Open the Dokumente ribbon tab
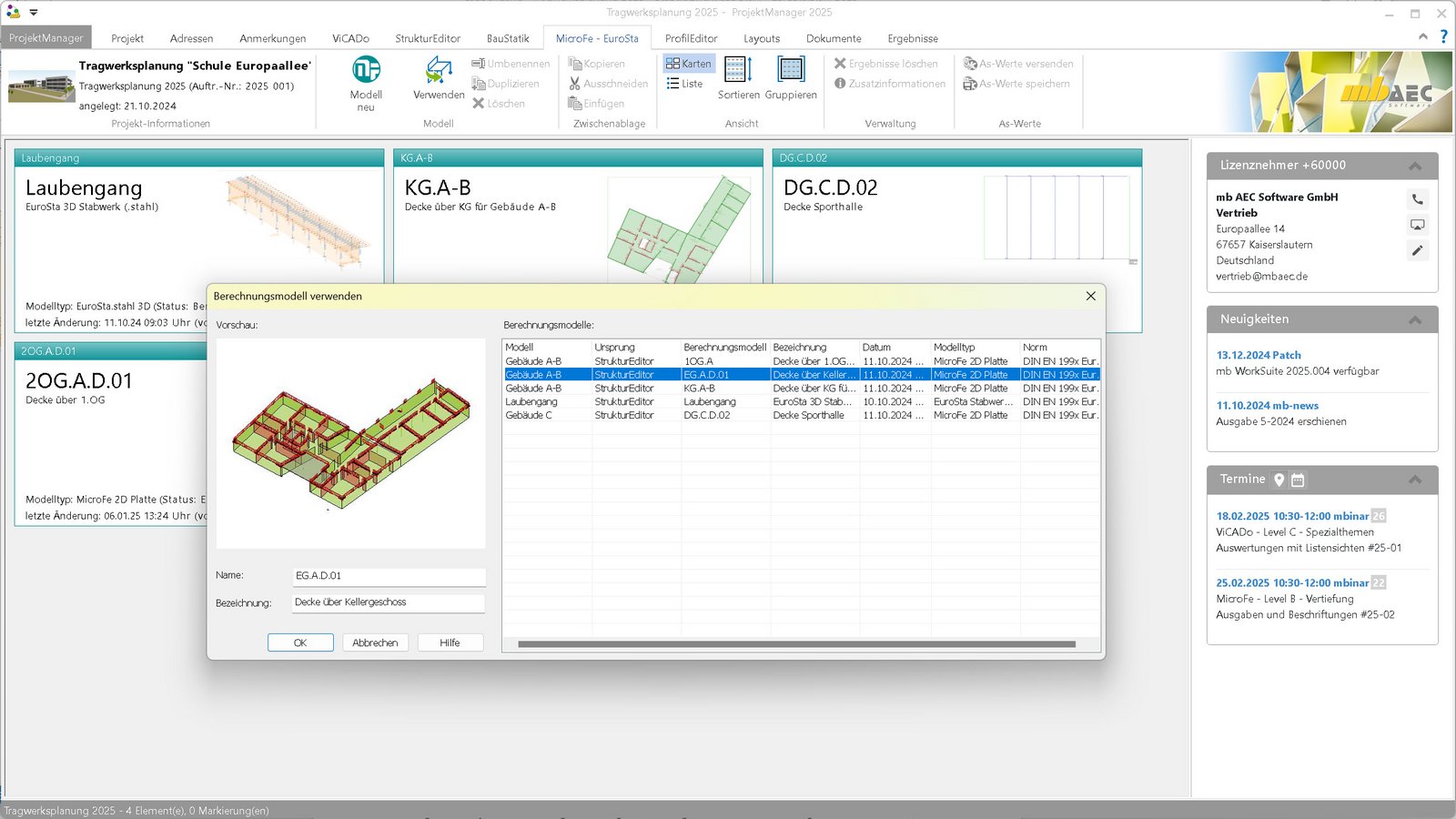 (x=834, y=38)
